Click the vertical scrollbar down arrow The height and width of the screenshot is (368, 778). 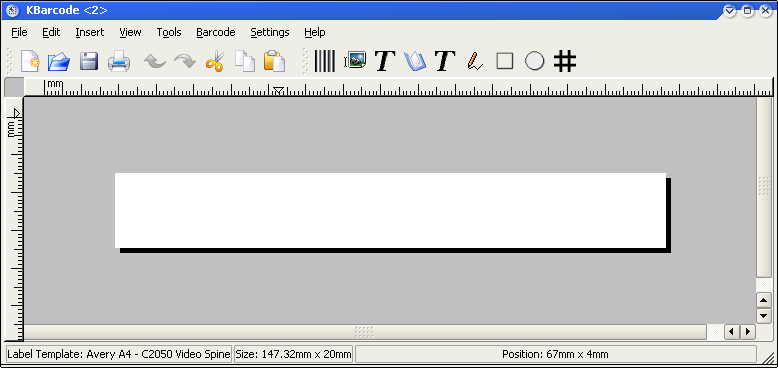click(x=763, y=315)
